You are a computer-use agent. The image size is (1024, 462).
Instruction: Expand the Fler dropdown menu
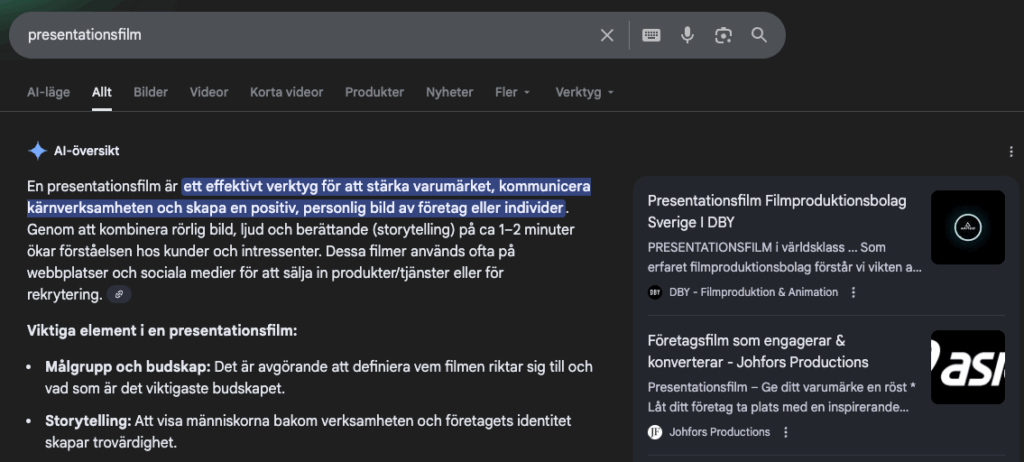(511, 92)
